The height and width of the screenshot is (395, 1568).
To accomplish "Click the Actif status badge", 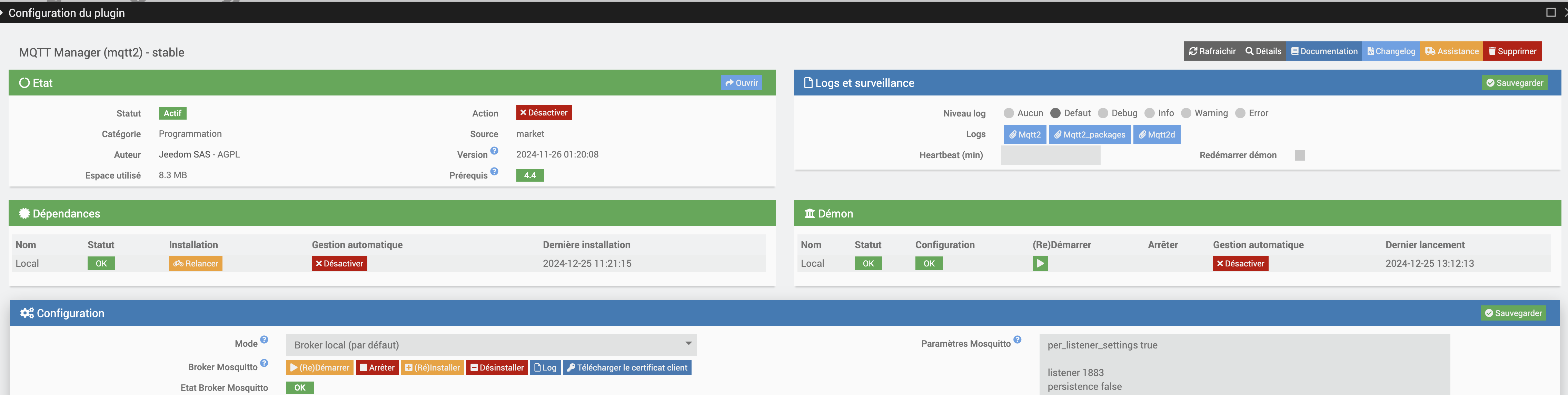I will coord(172,113).
